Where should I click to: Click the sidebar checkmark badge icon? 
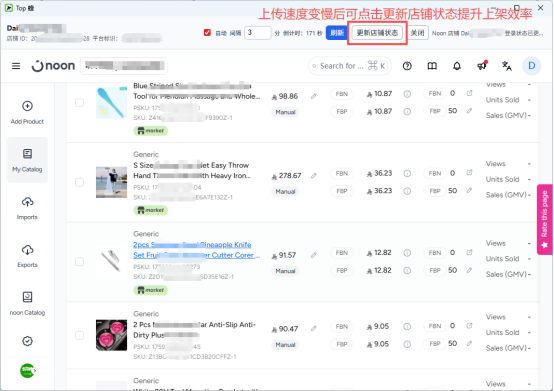pyautogui.click(x=27, y=341)
